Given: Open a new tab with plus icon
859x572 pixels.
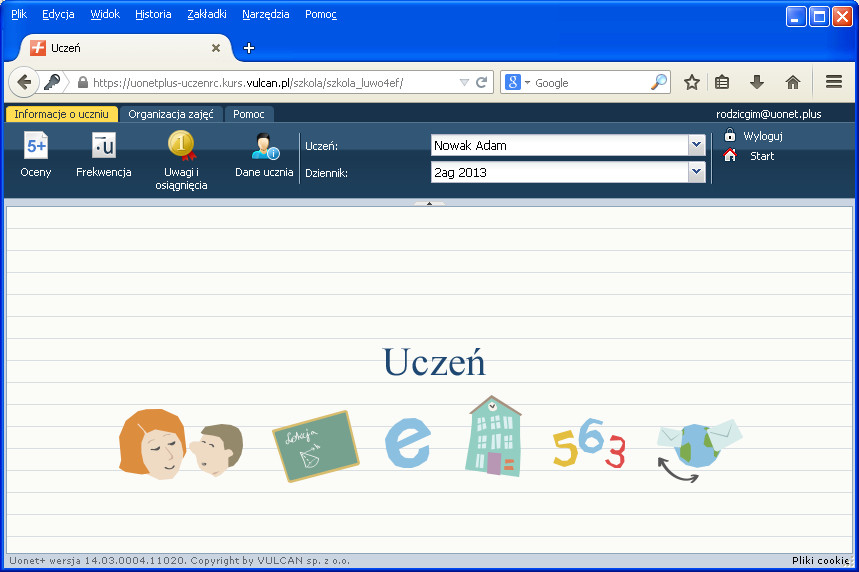Looking at the screenshot, I should 249,48.
